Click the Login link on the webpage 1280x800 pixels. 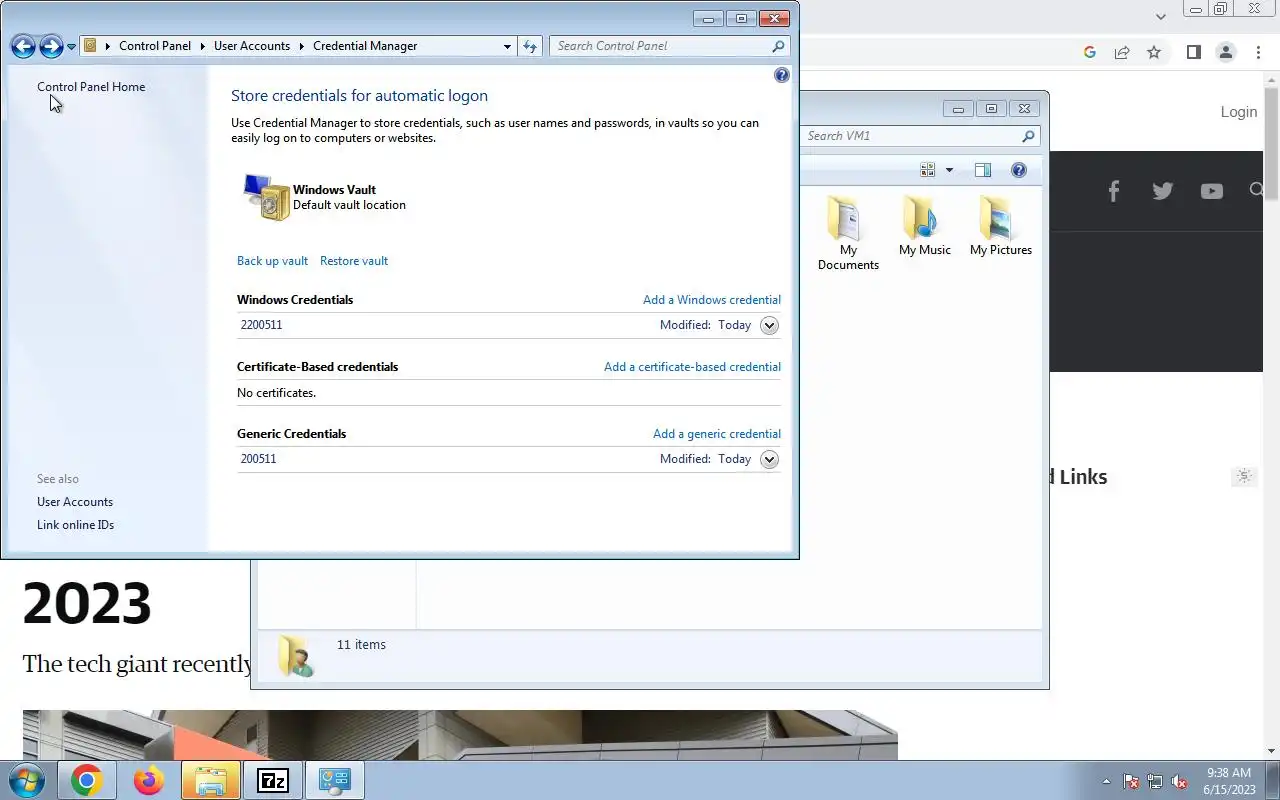point(1239,112)
